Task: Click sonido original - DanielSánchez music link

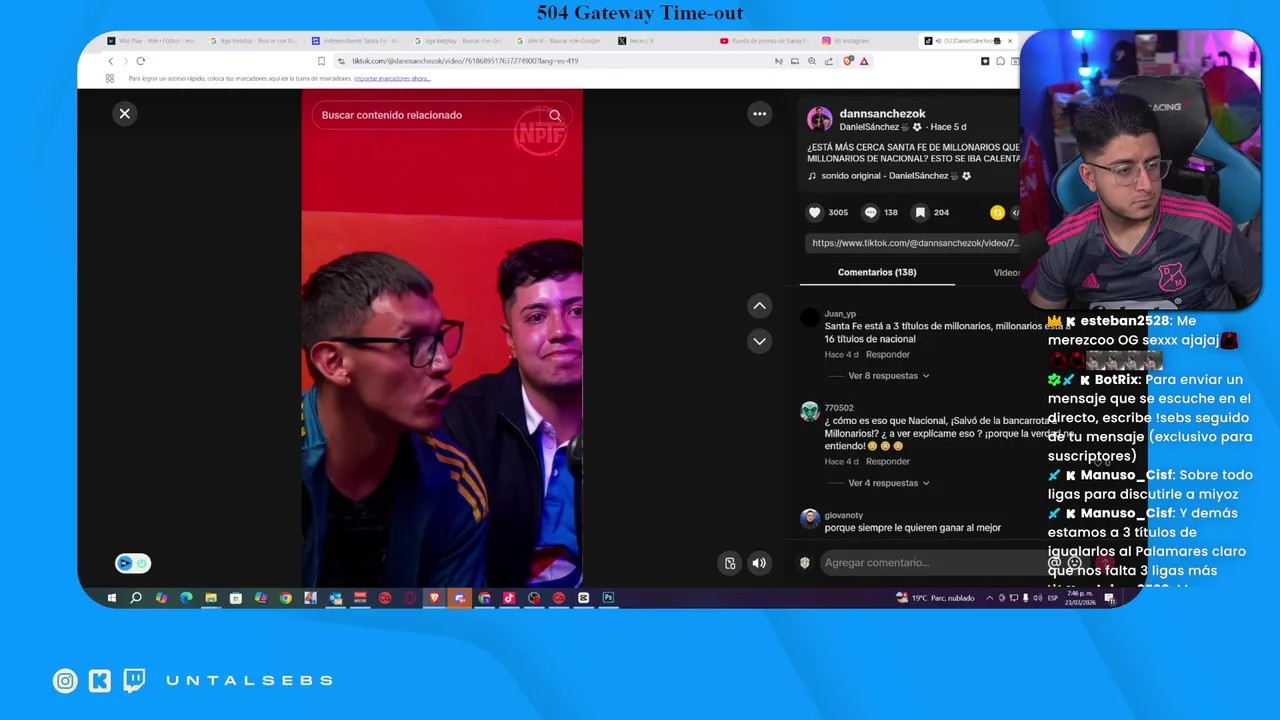Action: (890, 176)
